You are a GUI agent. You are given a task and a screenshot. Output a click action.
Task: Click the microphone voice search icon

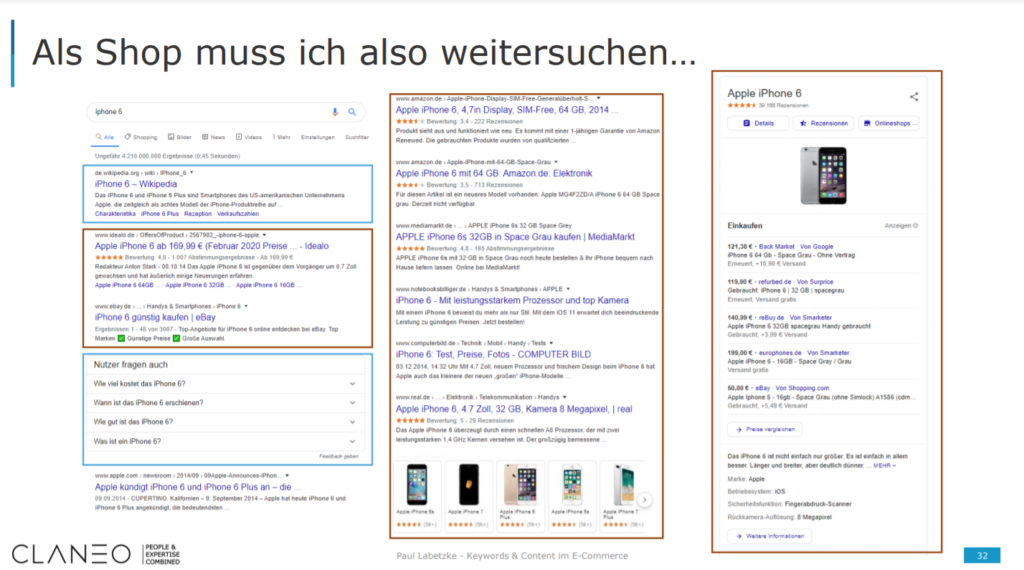tap(335, 112)
